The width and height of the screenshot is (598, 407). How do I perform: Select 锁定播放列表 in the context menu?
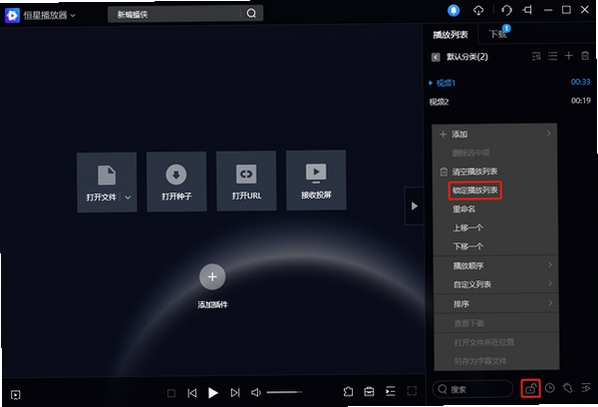(x=475, y=190)
